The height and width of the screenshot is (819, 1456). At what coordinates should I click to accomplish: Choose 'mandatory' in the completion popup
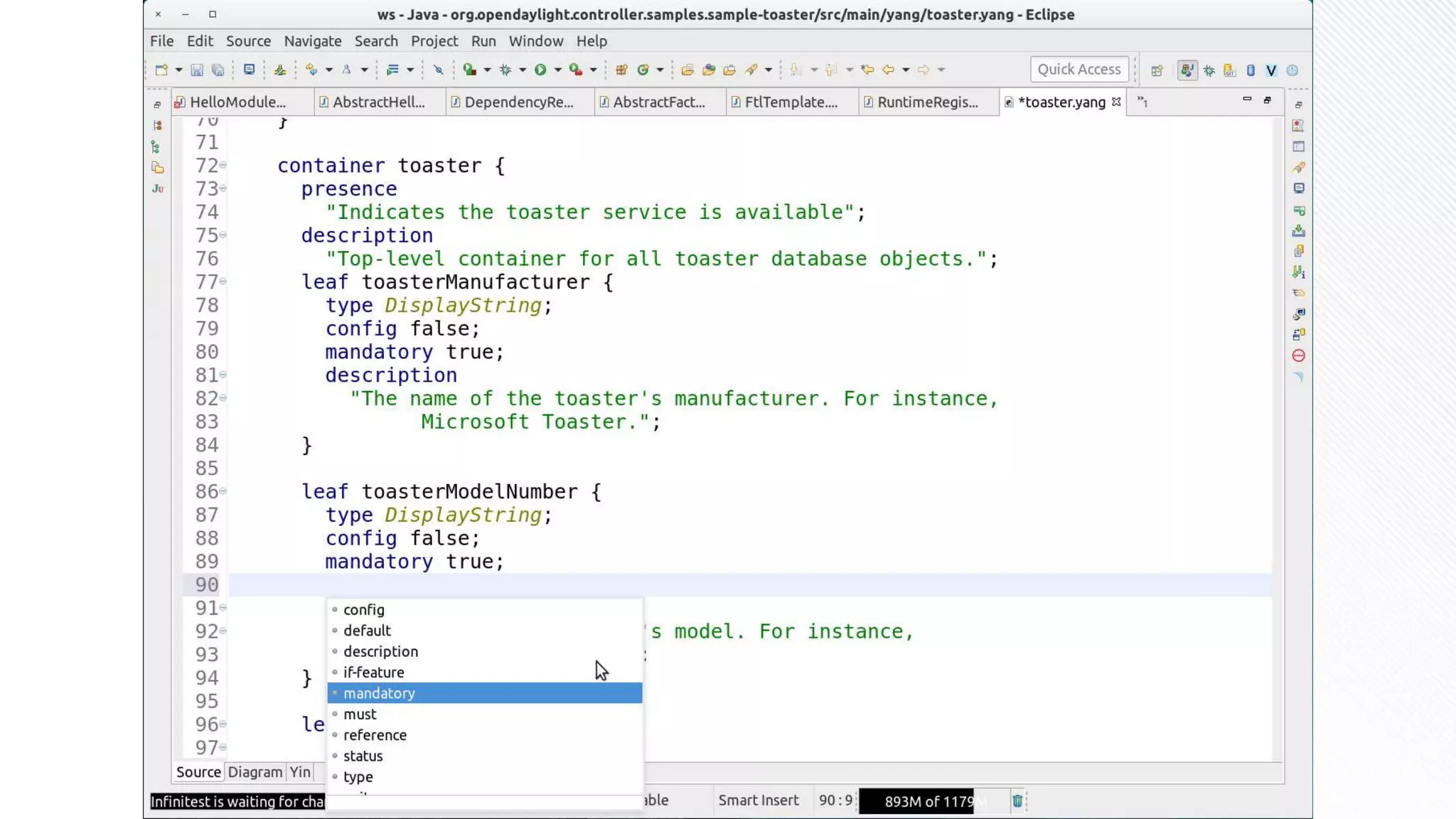coord(379,693)
